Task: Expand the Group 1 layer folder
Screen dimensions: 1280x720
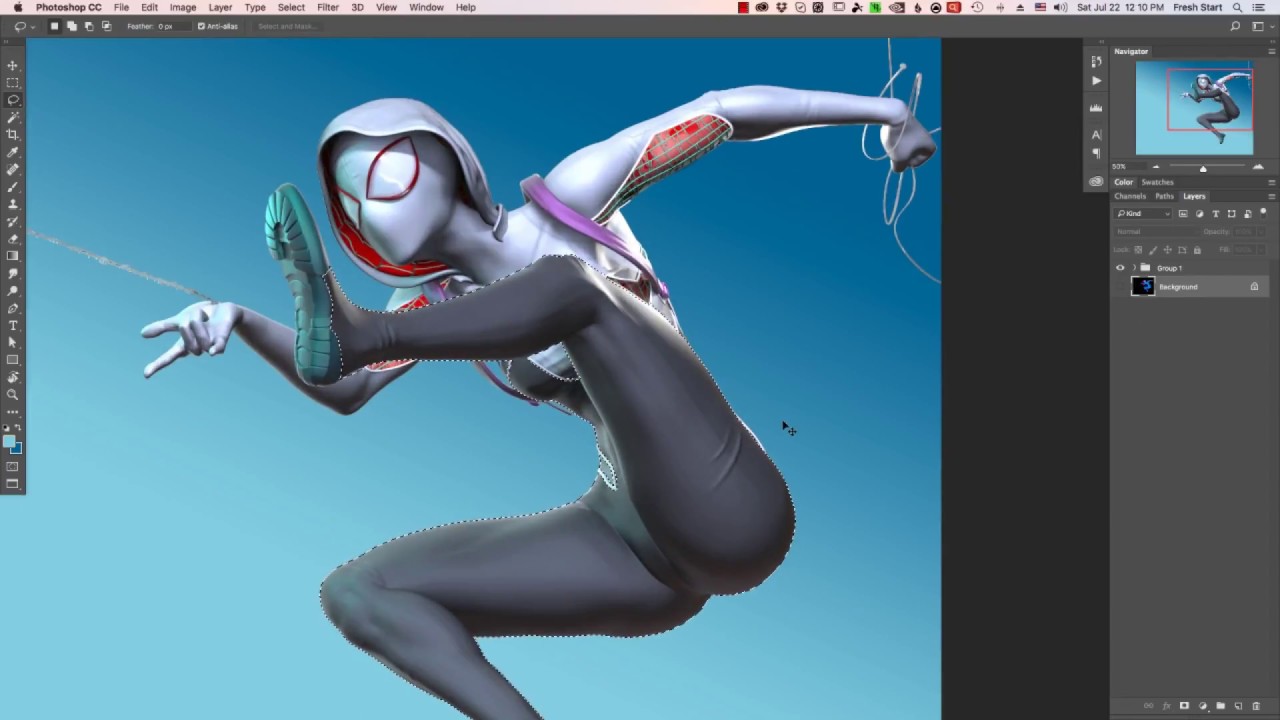Action: coord(1133,268)
